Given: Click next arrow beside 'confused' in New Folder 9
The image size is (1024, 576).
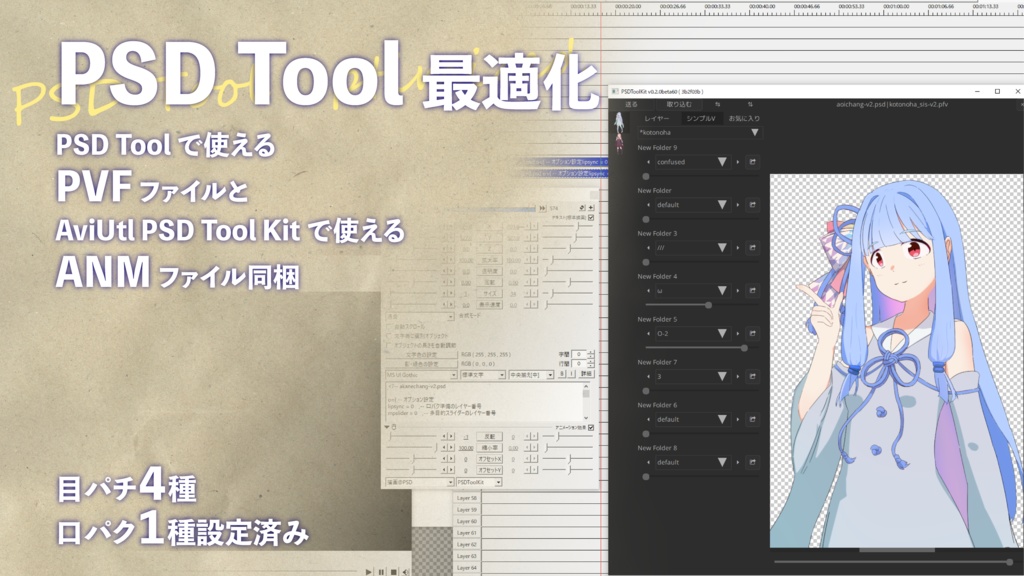Looking at the screenshot, I should tap(738, 162).
